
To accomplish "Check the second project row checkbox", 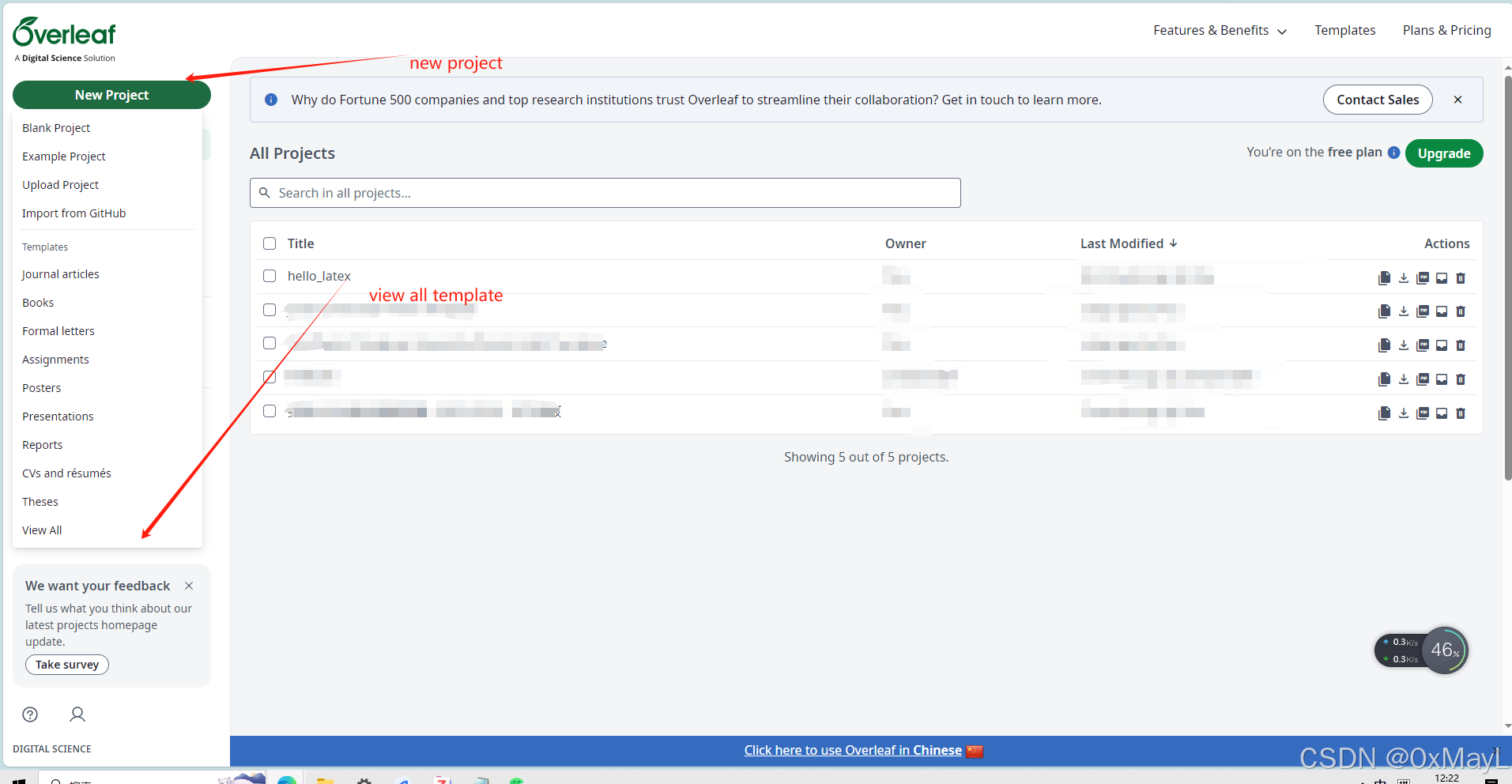I will pos(270,310).
